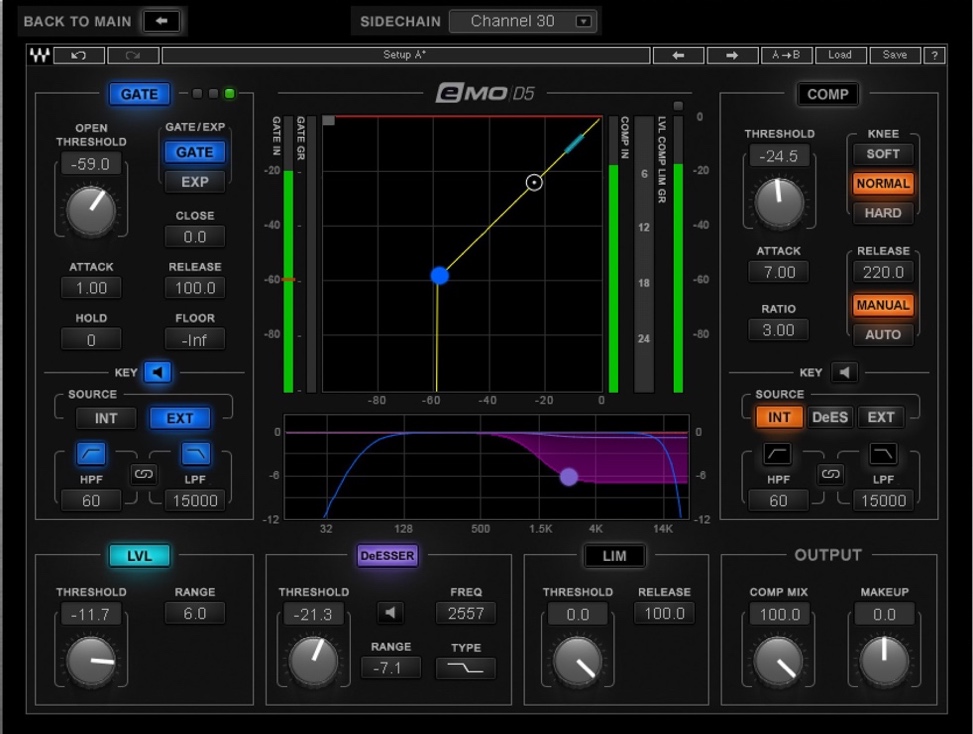973x734 pixels.
Task: Click compressor Ratio value 3.00
Action: (x=778, y=330)
